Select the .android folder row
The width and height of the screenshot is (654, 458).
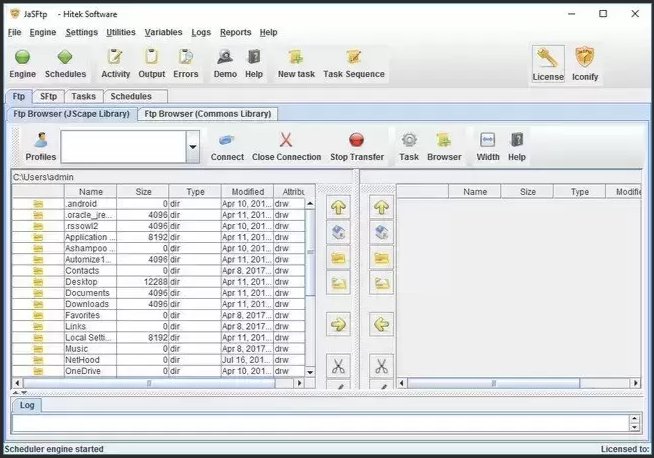point(158,204)
